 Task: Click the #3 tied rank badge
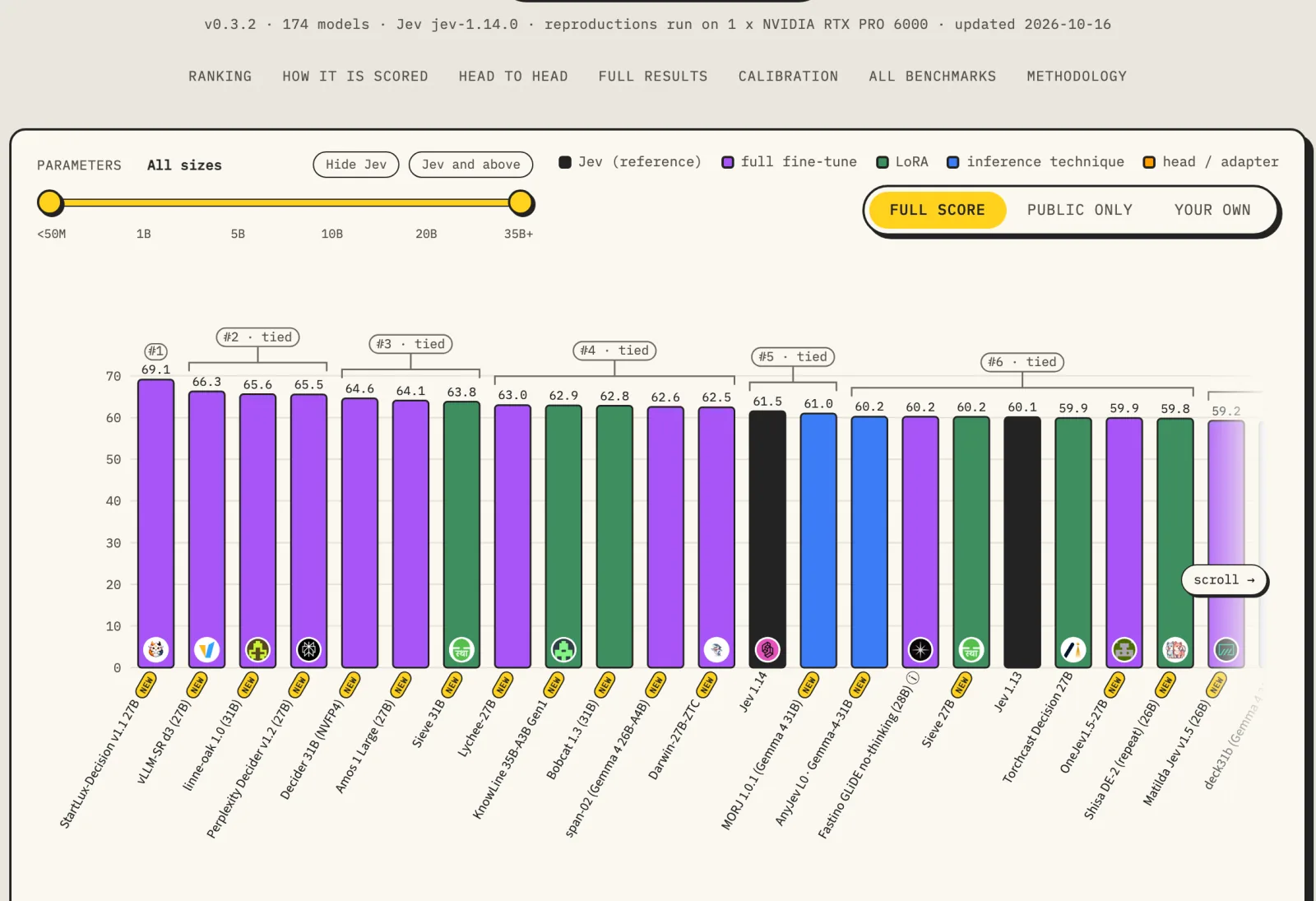410,344
